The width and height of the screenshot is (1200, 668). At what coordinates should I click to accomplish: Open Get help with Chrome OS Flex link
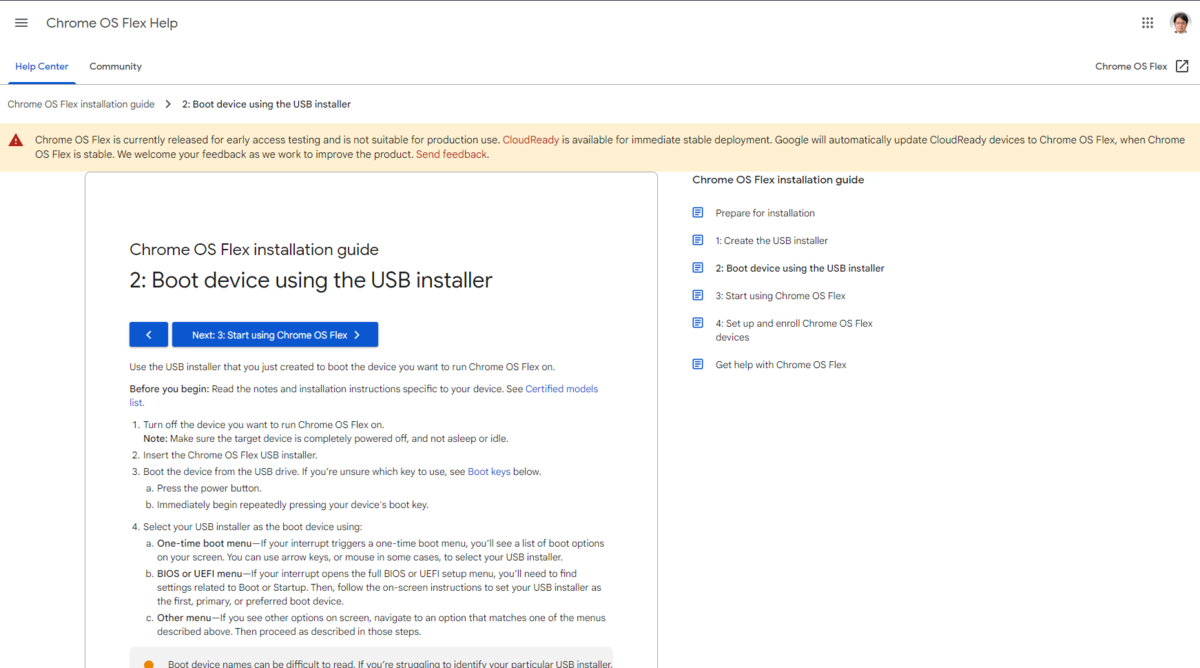781,364
